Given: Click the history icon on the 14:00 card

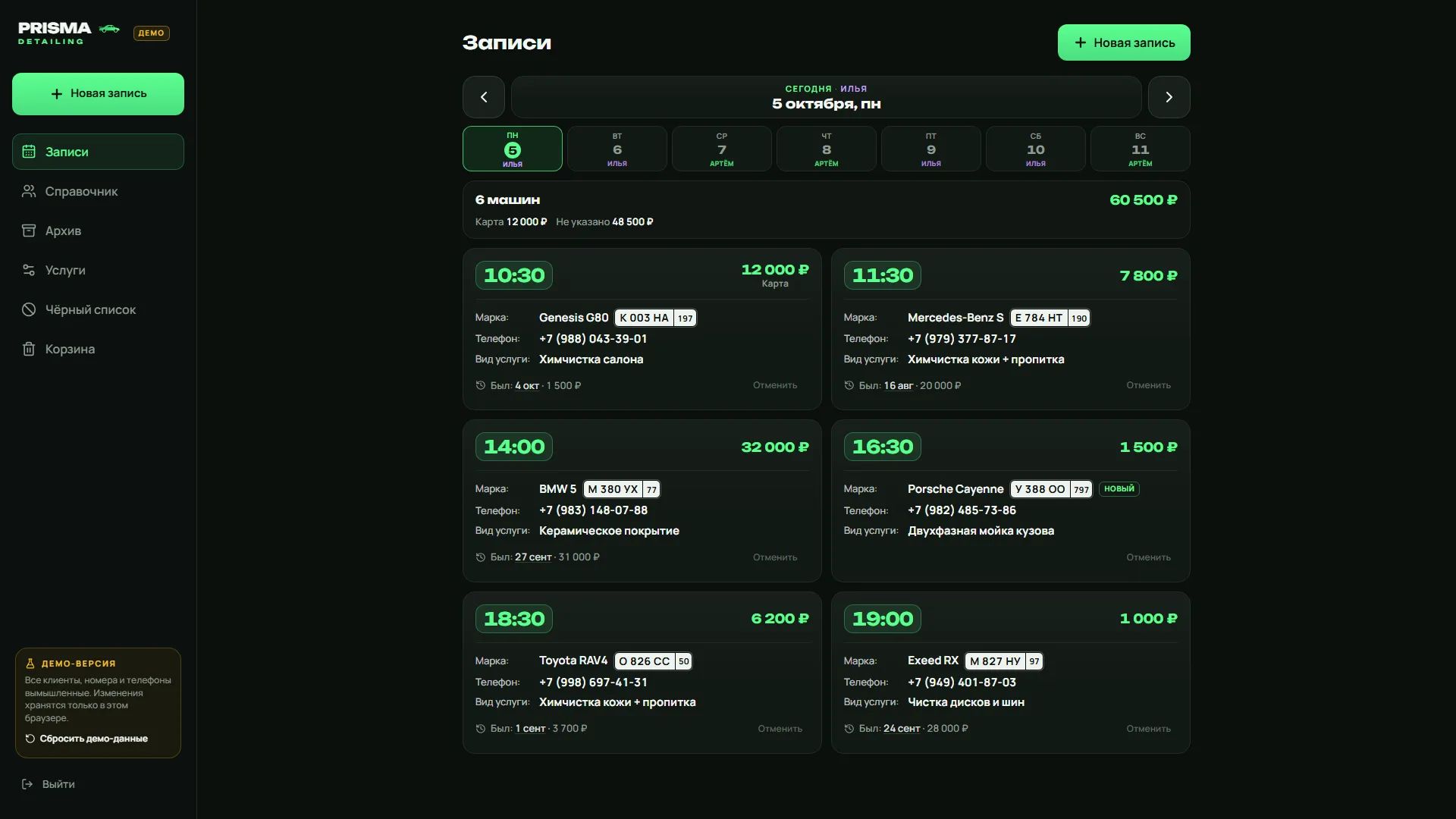Looking at the screenshot, I should pos(481,557).
